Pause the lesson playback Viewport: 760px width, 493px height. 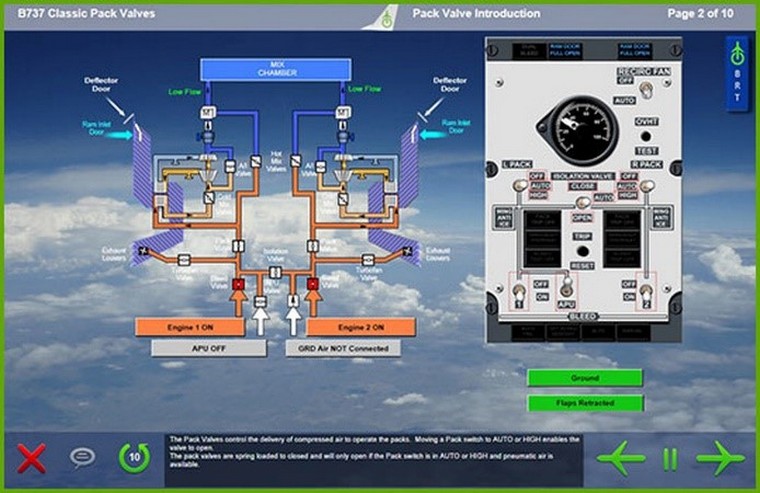pyautogui.click(x=670, y=458)
